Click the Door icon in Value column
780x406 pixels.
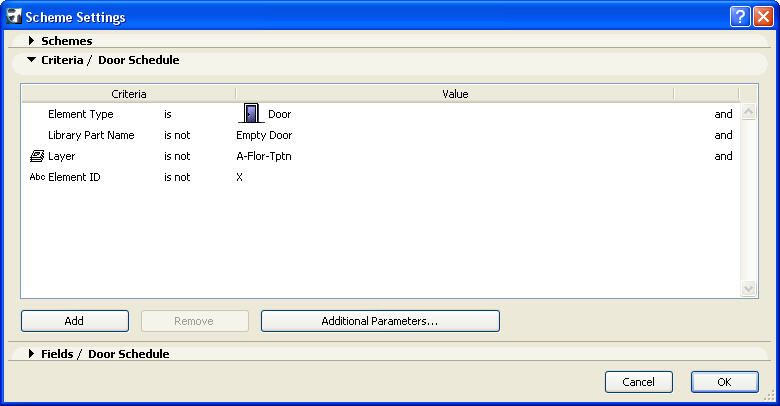[x=251, y=113]
